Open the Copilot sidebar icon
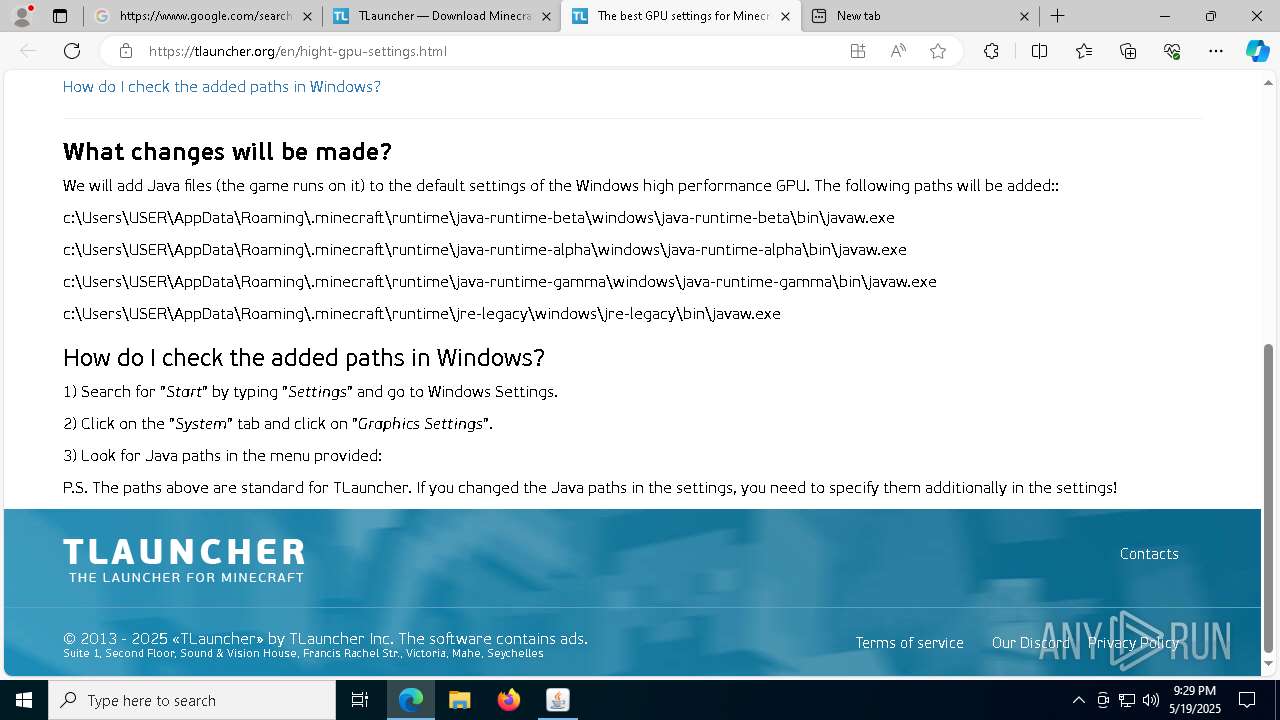1280x720 pixels. tap(1257, 51)
